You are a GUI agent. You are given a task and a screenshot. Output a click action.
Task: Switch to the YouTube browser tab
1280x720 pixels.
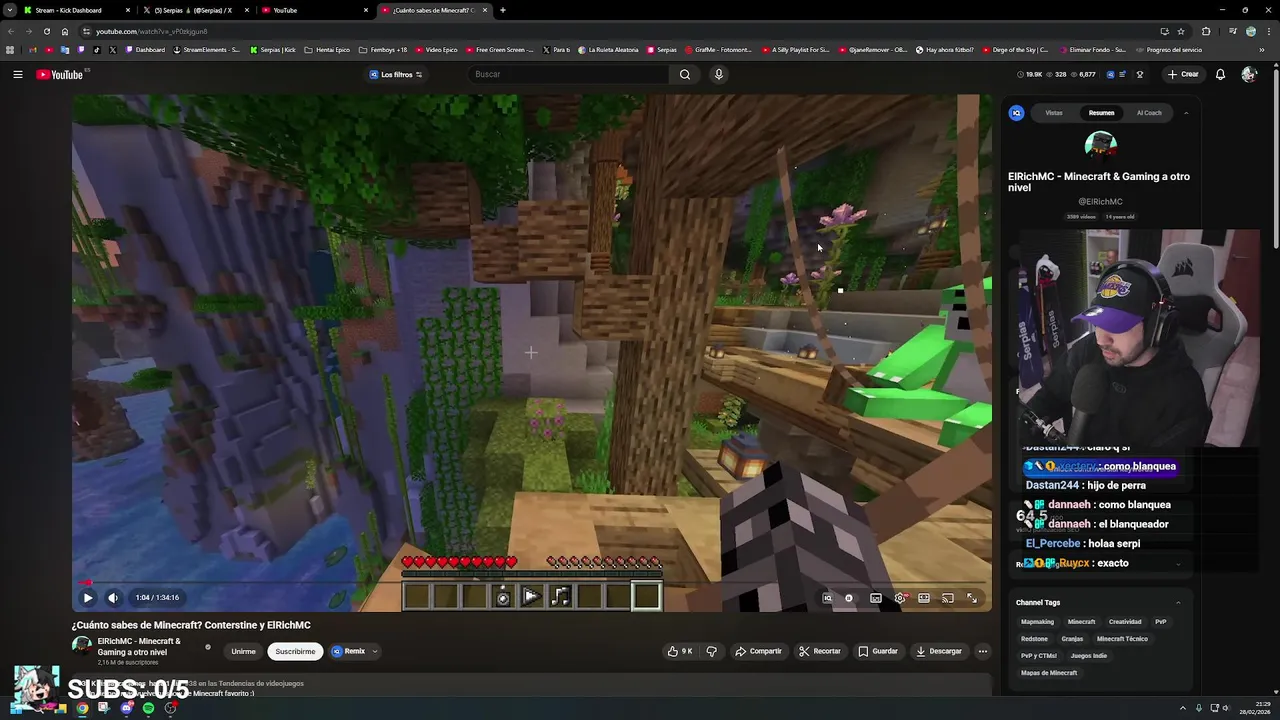click(x=315, y=10)
